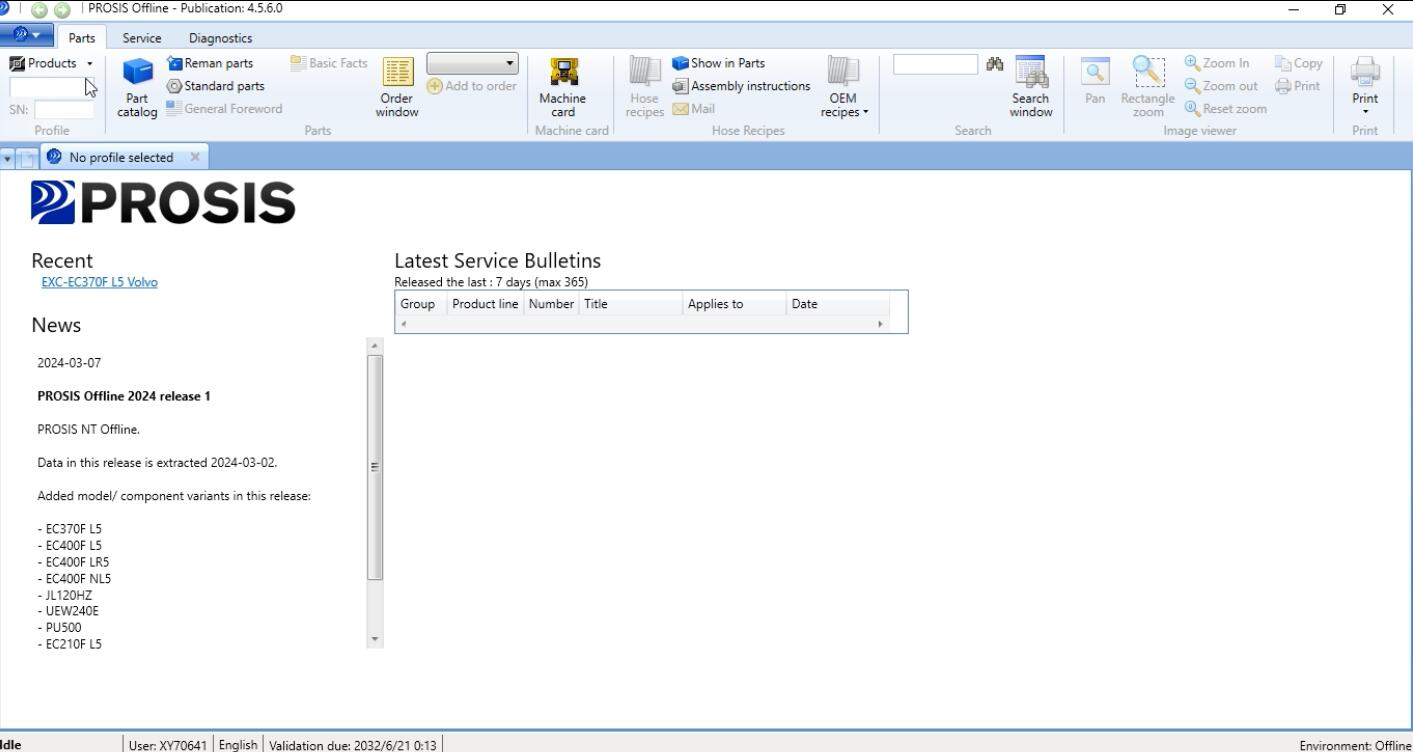Click 'English' in status bar
Image resolution: width=1413 pixels, height=752 pixels.
238,745
